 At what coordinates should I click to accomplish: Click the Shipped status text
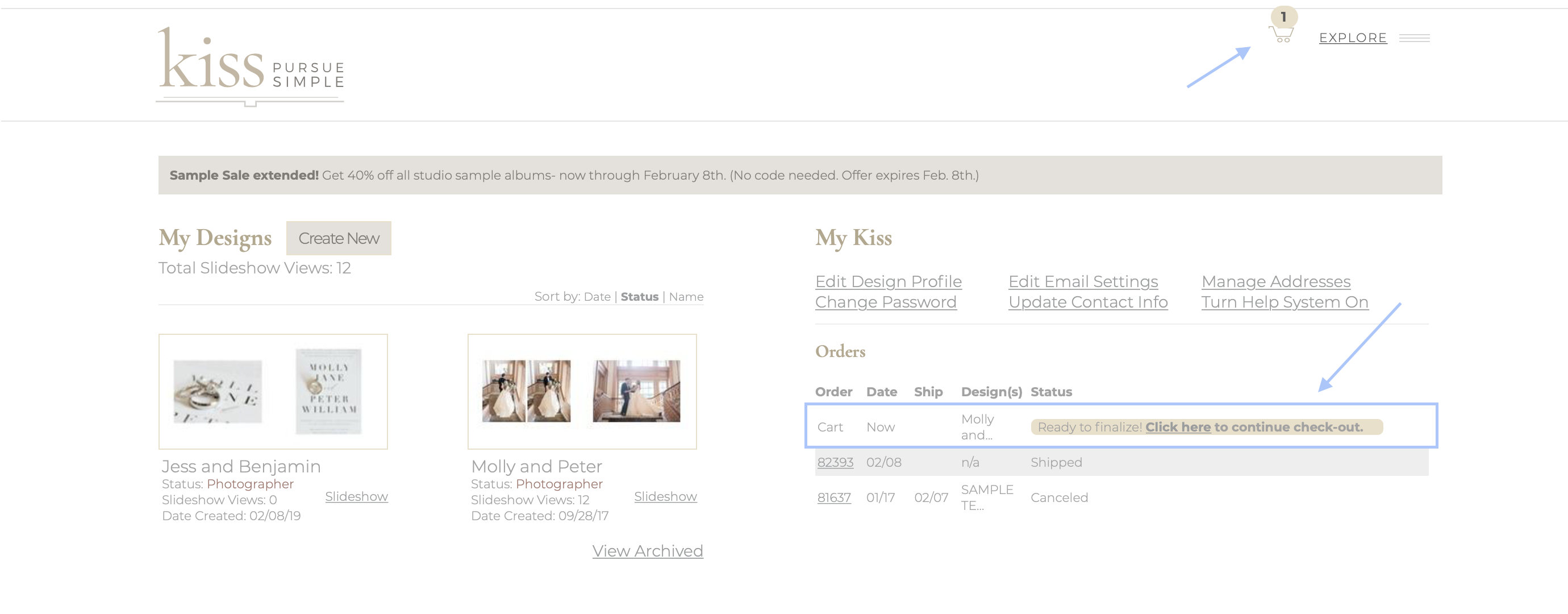point(1056,462)
